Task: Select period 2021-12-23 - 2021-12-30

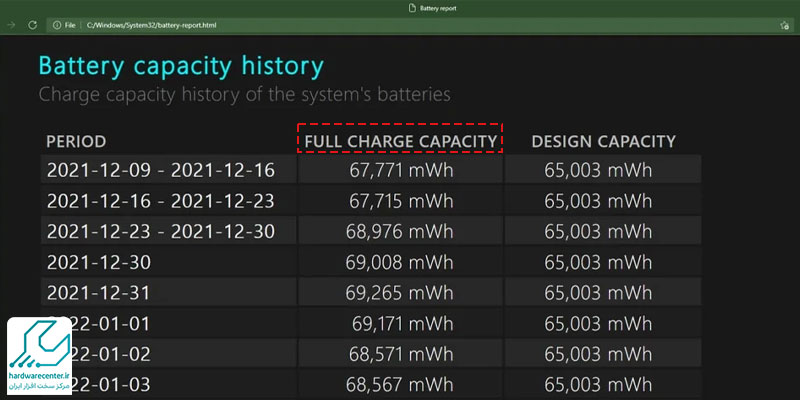Action: 161,232
